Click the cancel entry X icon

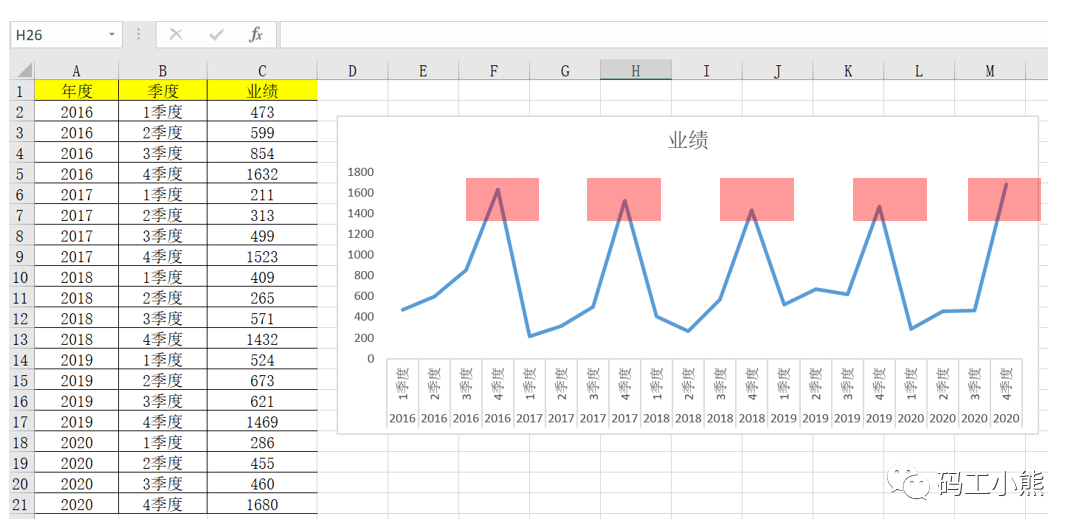pos(176,35)
